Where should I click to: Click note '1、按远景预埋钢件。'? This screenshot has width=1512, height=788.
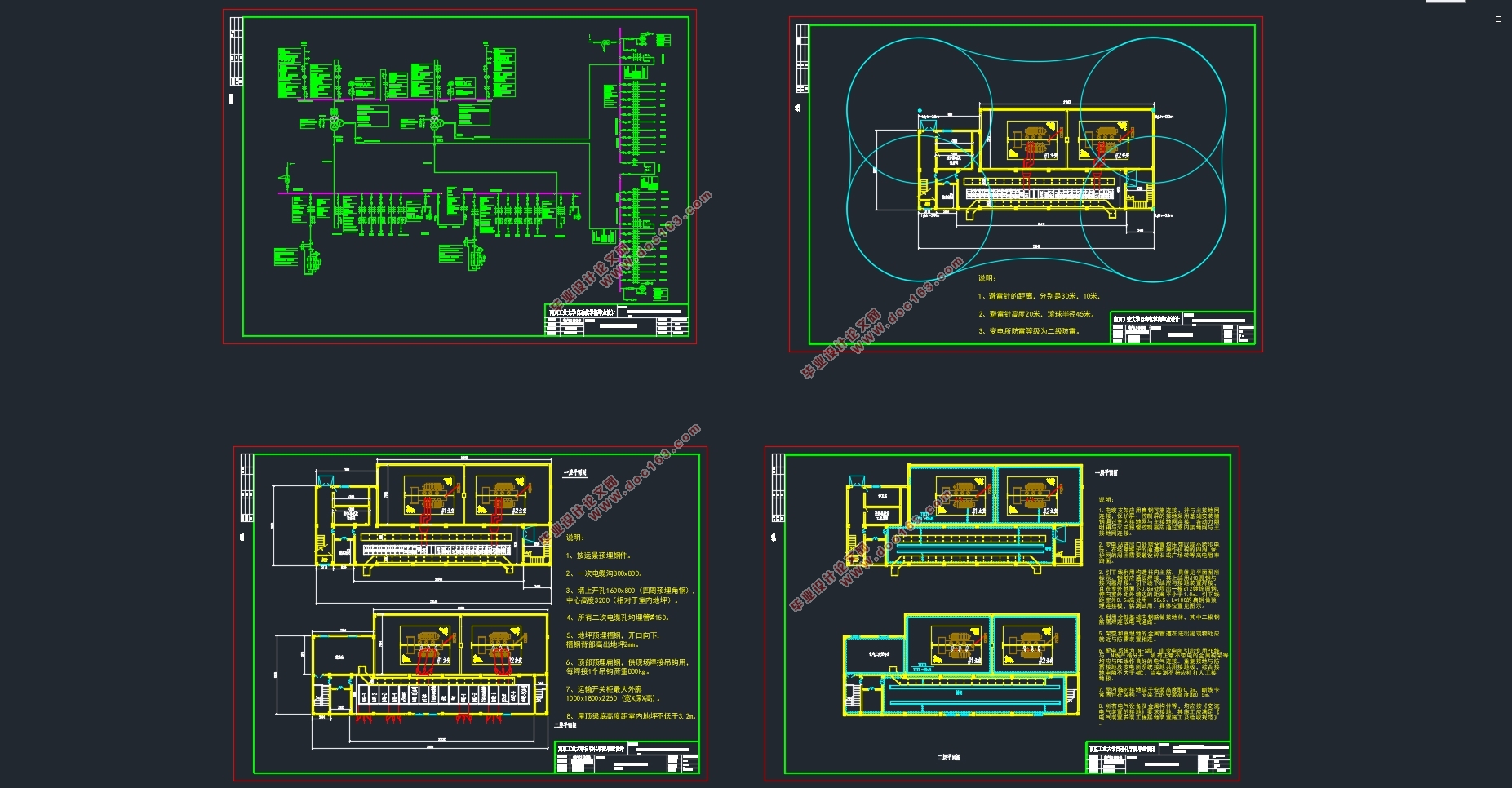[x=600, y=556]
